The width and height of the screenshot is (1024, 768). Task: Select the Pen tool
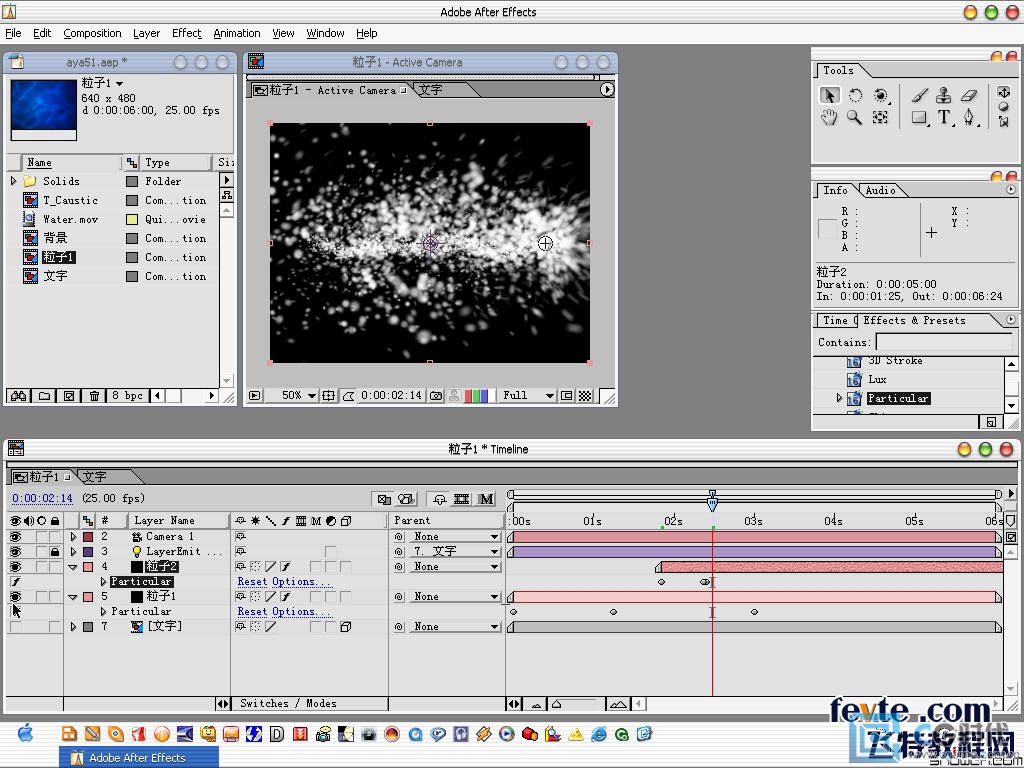969,118
